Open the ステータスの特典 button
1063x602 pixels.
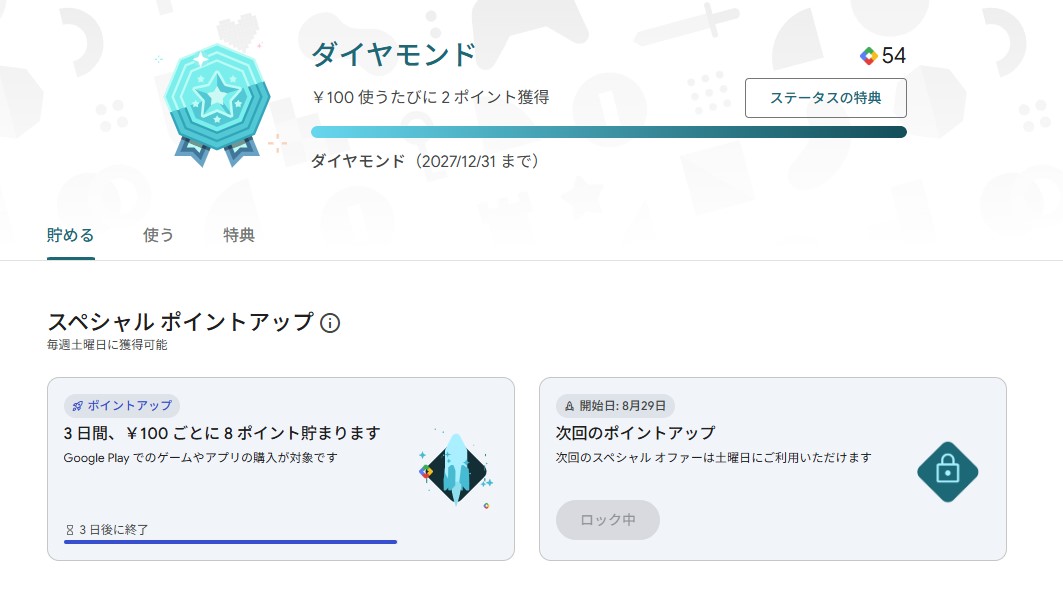coord(826,98)
